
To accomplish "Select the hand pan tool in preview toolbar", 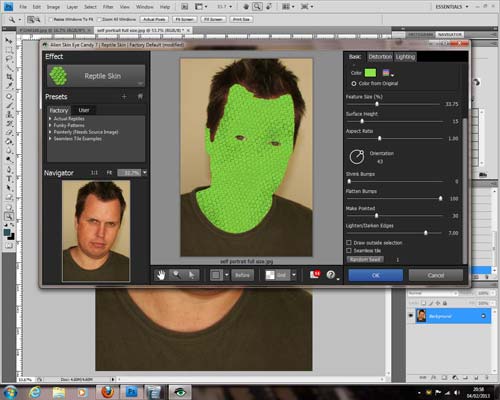I will coord(161,275).
